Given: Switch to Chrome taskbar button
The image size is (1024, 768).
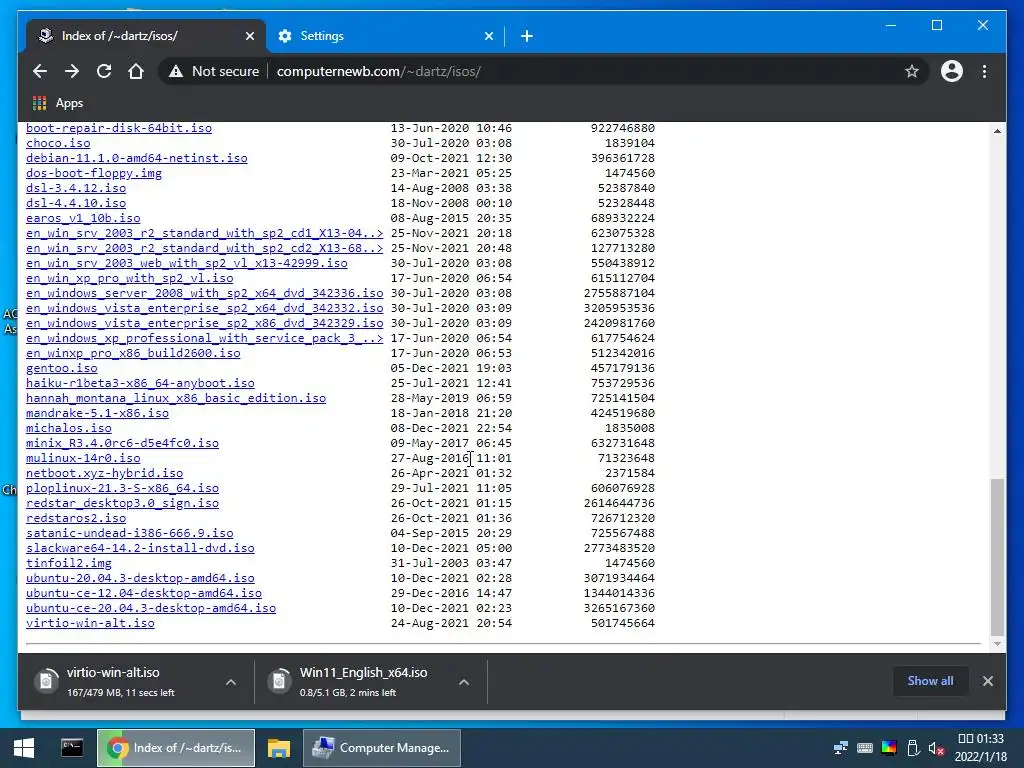Looking at the screenshot, I should 176,748.
